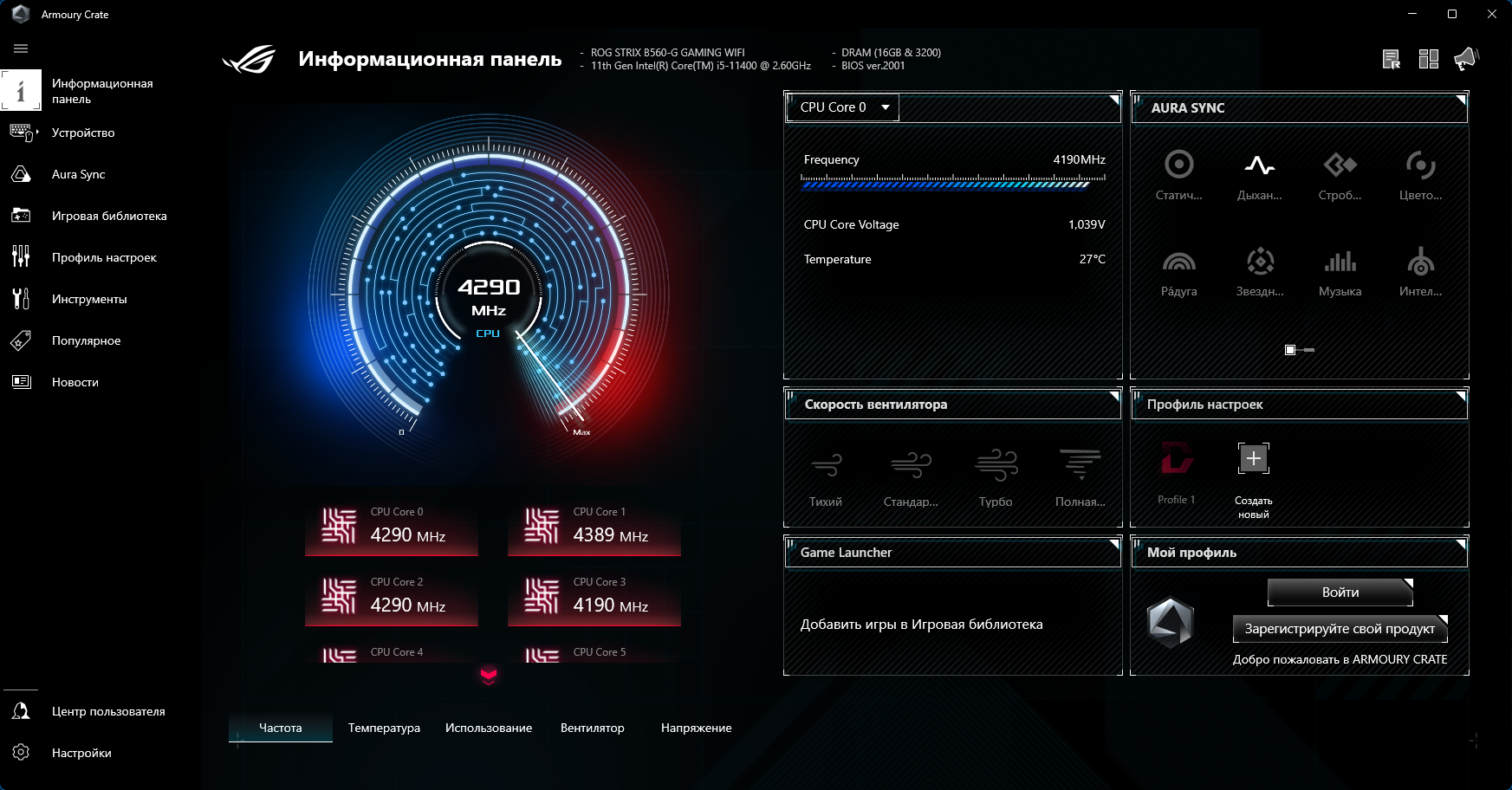Image resolution: width=1512 pixels, height=790 pixels.
Task: Click the Войти button
Action: (x=1340, y=592)
